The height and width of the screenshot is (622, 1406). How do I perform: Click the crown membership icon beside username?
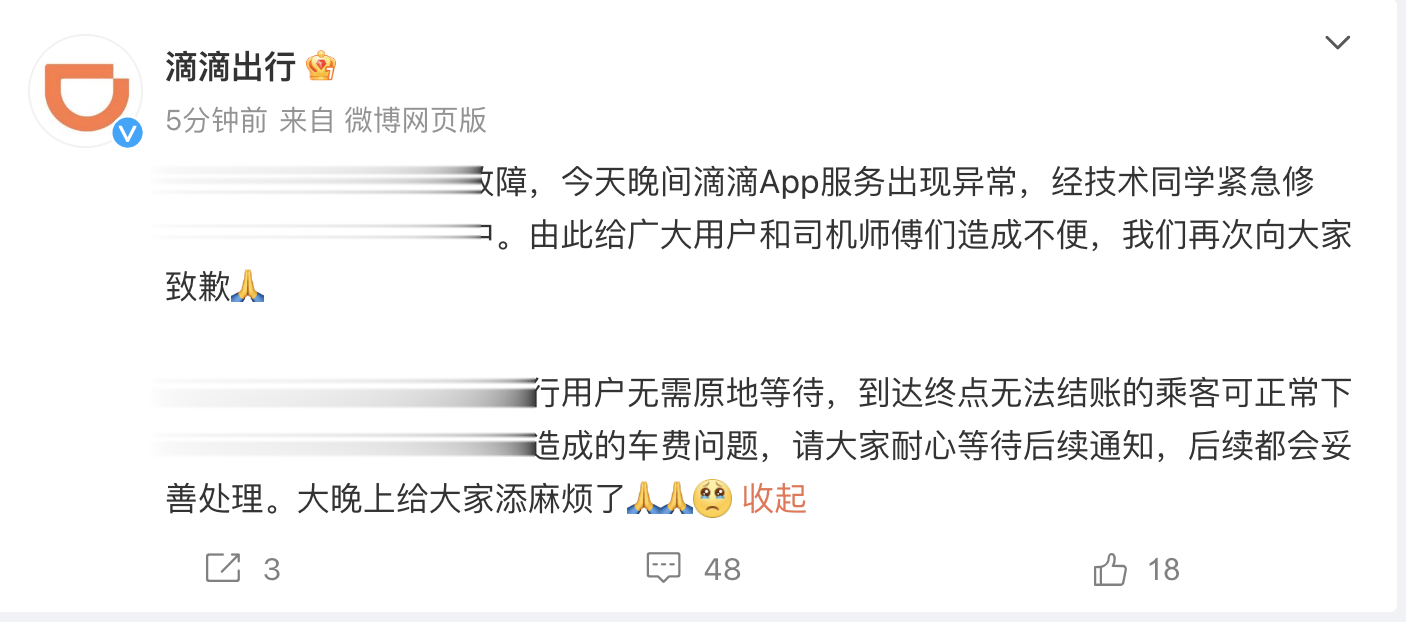click(x=320, y=66)
